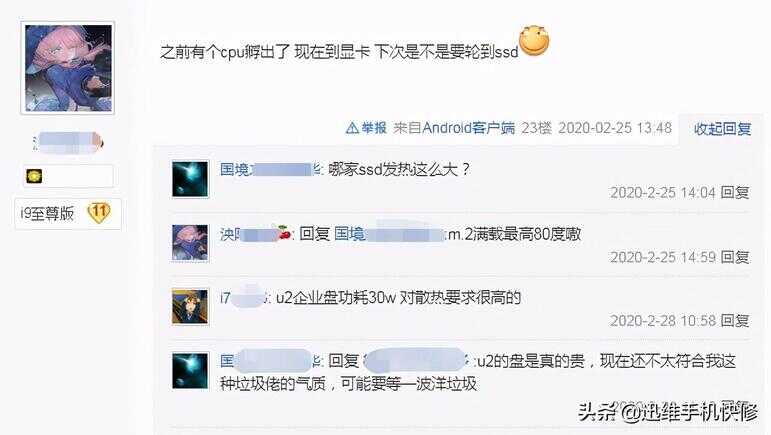This screenshot has height=435, width=771.
Task: Click the level 11 shield badge
Action: [99, 212]
